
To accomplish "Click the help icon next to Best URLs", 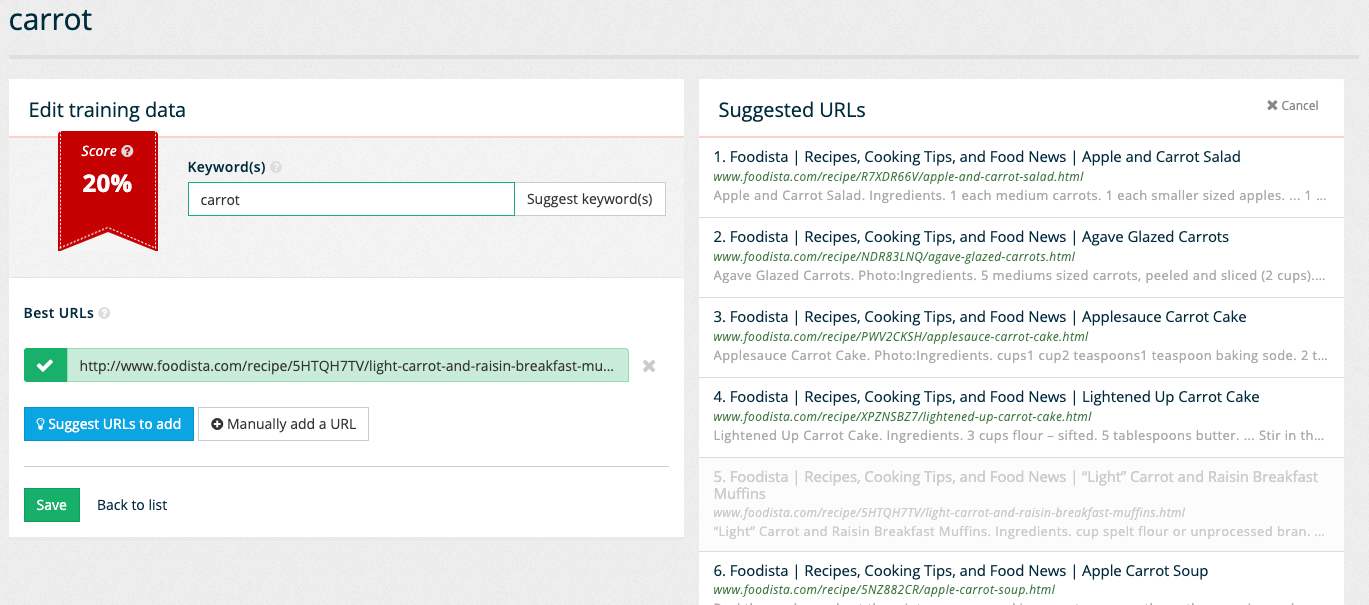I will pos(105,313).
